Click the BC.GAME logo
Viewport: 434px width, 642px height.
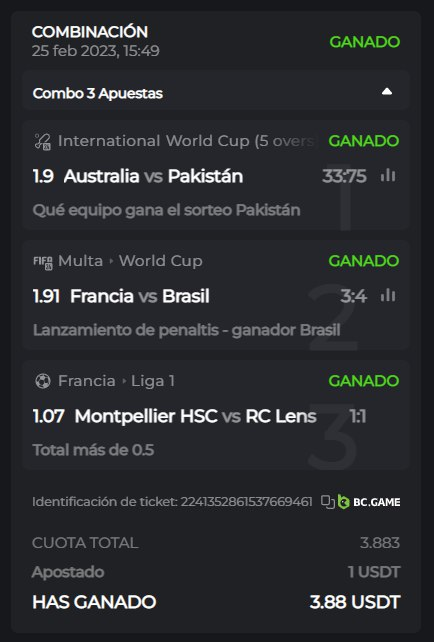pyautogui.click(x=369, y=502)
